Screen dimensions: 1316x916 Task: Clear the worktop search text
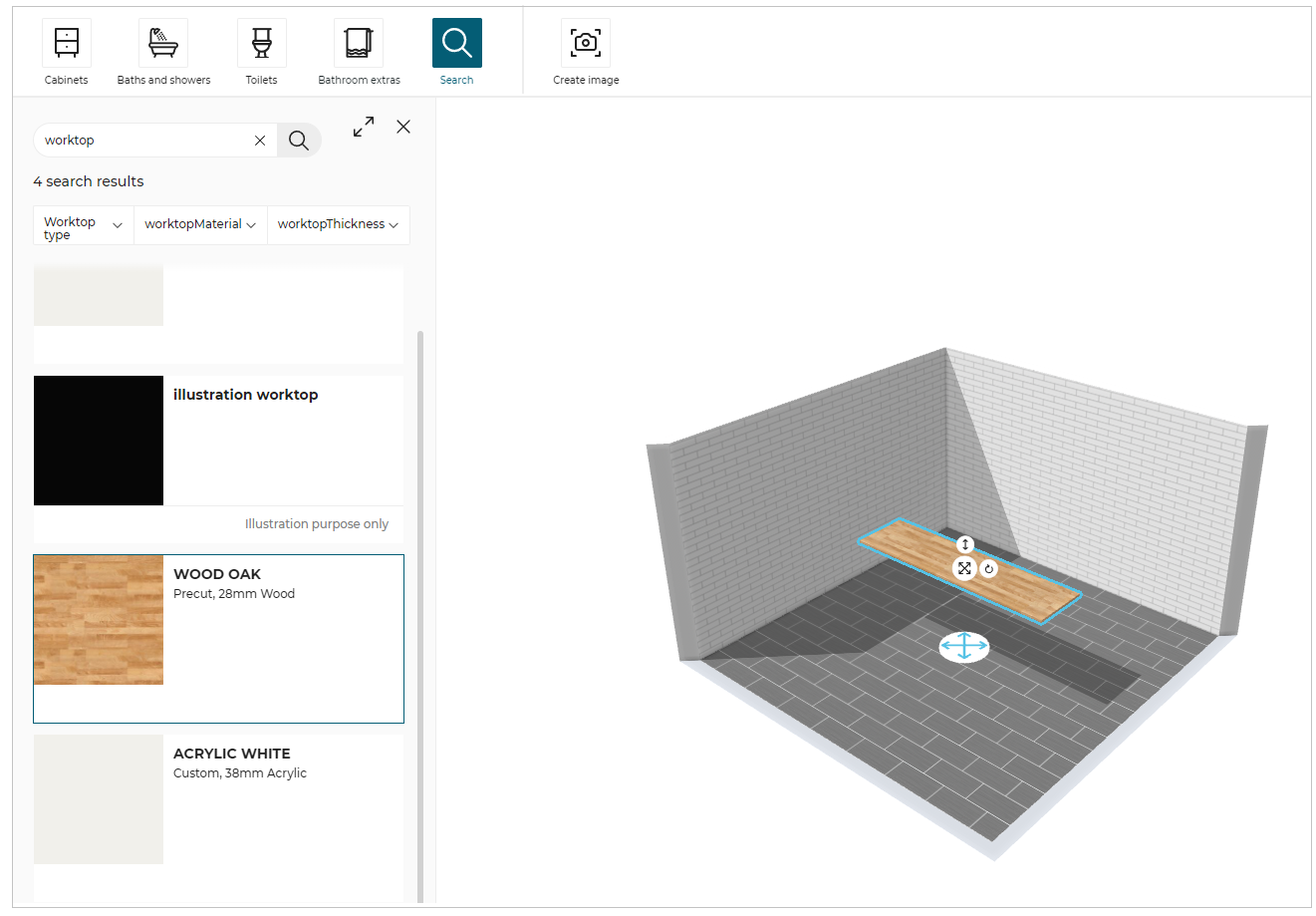tap(260, 141)
